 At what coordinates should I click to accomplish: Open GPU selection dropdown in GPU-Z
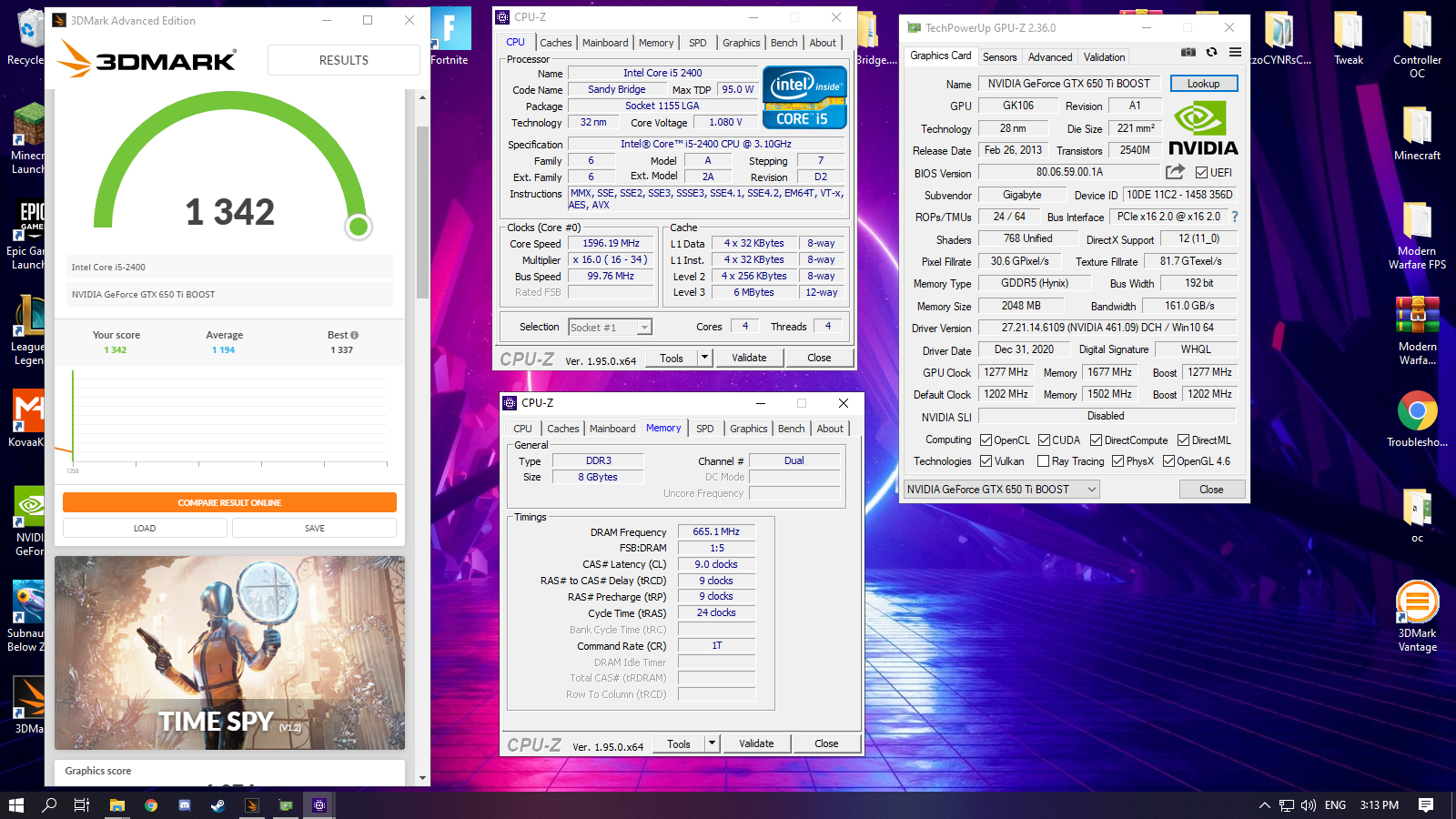1002,490
